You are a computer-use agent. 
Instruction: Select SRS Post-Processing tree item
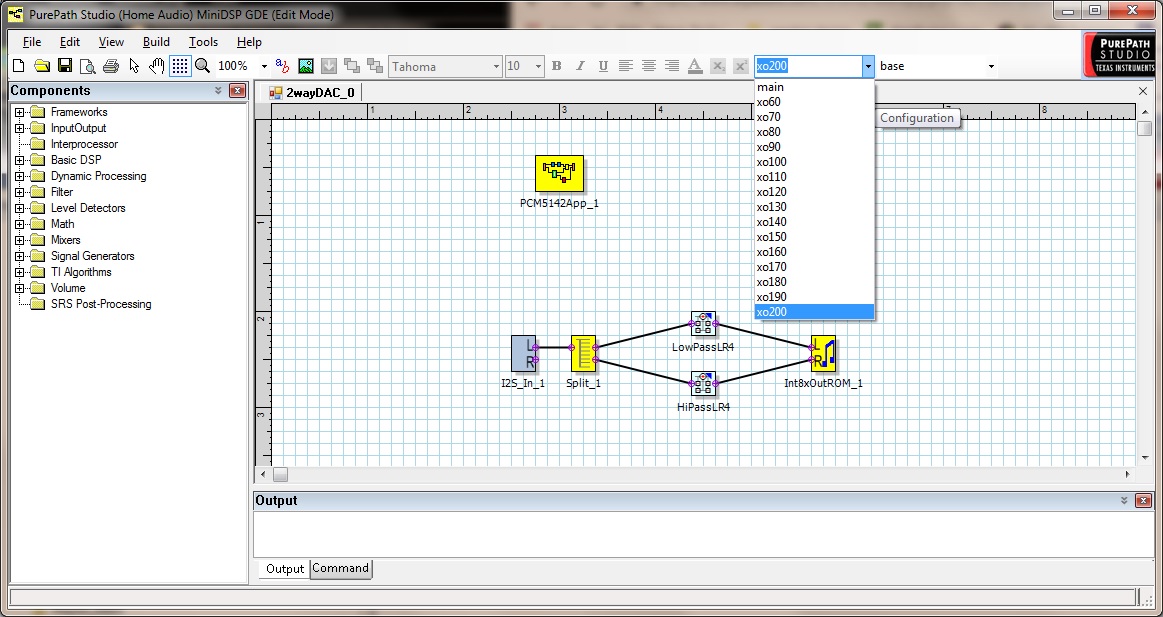(101, 304)
